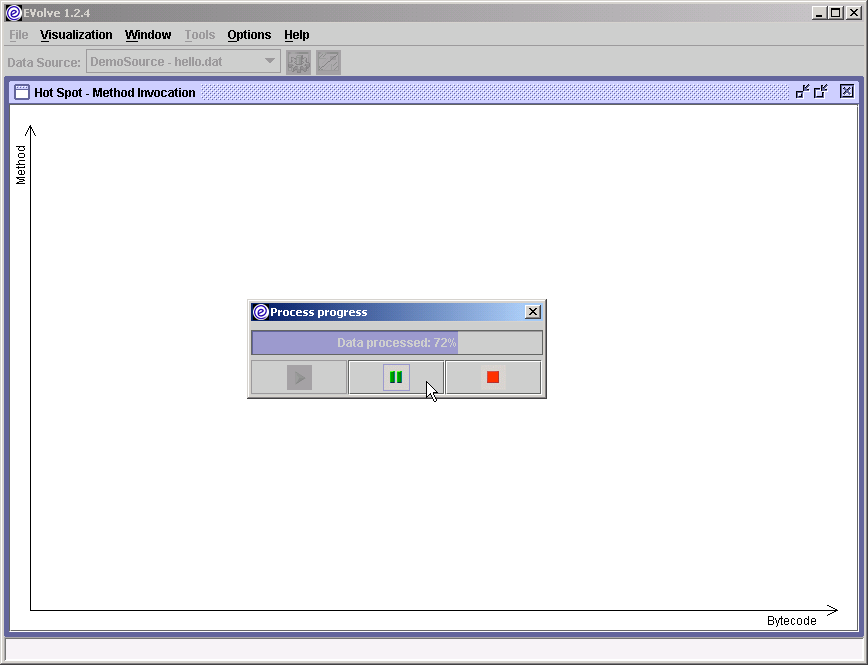This screenshot has width=868, height=665.
Task: Click the Bytecode axis label
Action: (792, 621)
